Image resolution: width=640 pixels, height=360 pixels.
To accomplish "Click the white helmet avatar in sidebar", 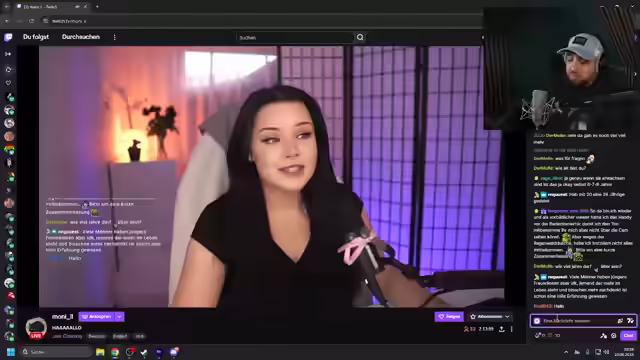I will point(9,282).
